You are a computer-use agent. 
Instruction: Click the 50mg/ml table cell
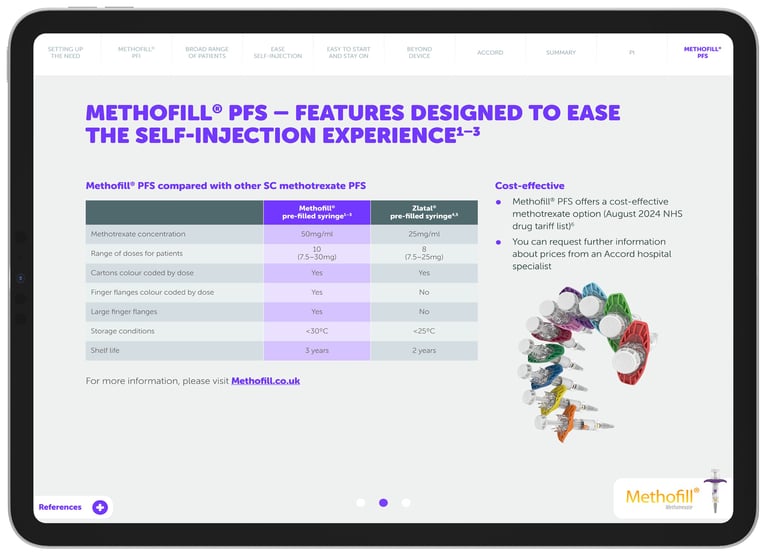[317, 234]
